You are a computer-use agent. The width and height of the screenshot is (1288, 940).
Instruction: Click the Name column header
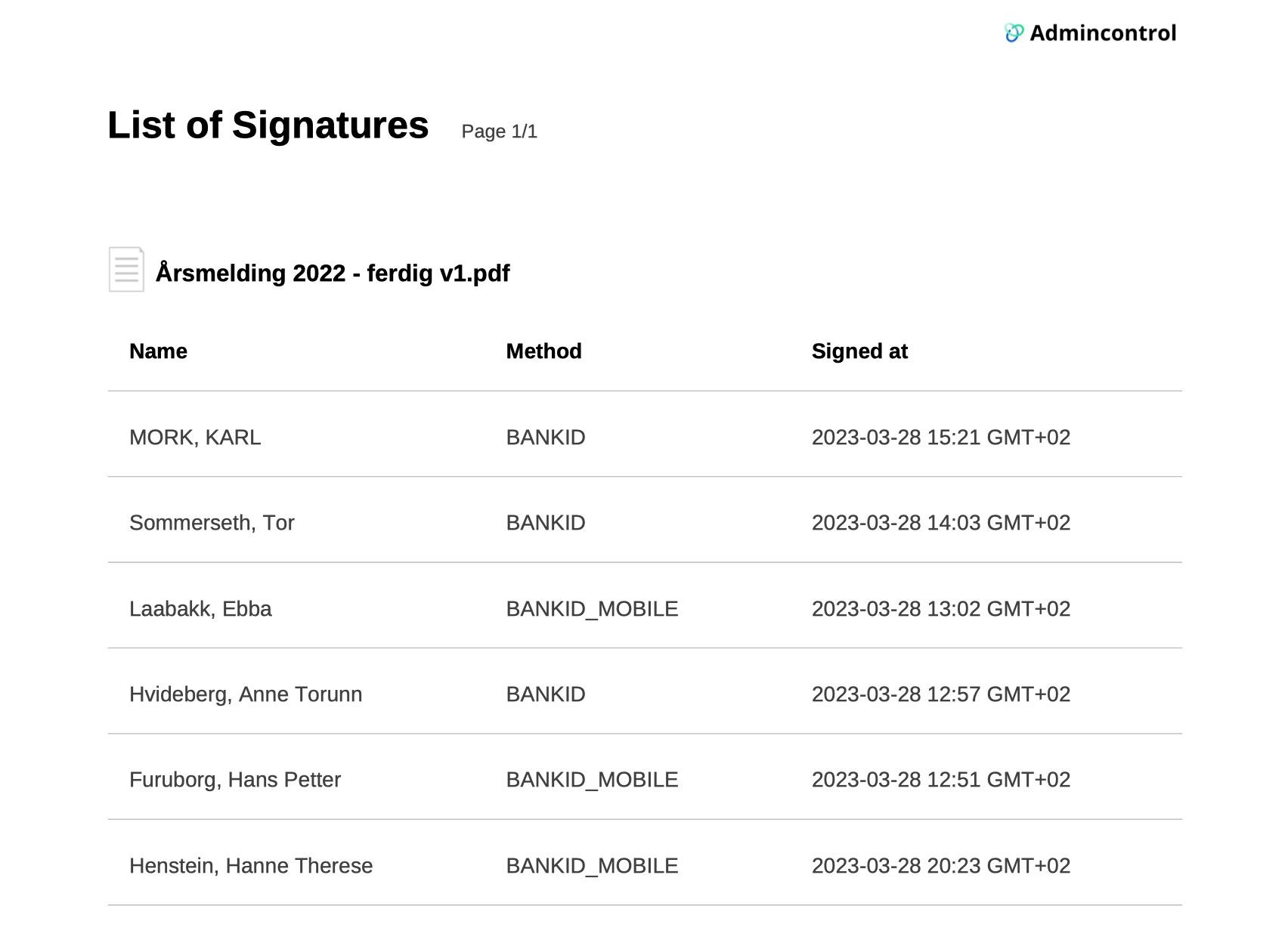coord(158,351)
